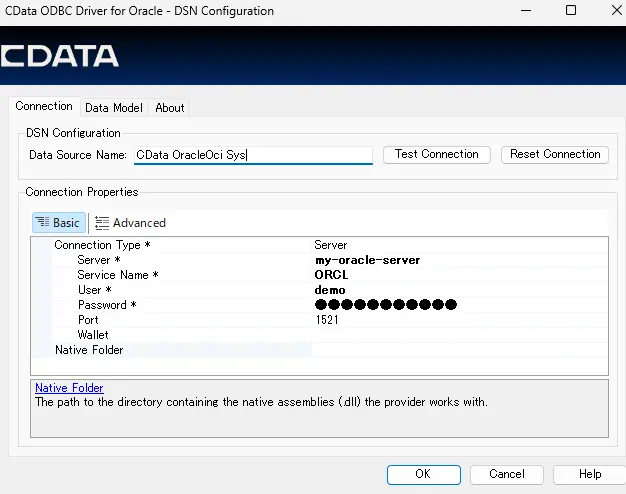626x494 pixels.
Task: Select the empty Wallet value cell
Action: (460, 335)
